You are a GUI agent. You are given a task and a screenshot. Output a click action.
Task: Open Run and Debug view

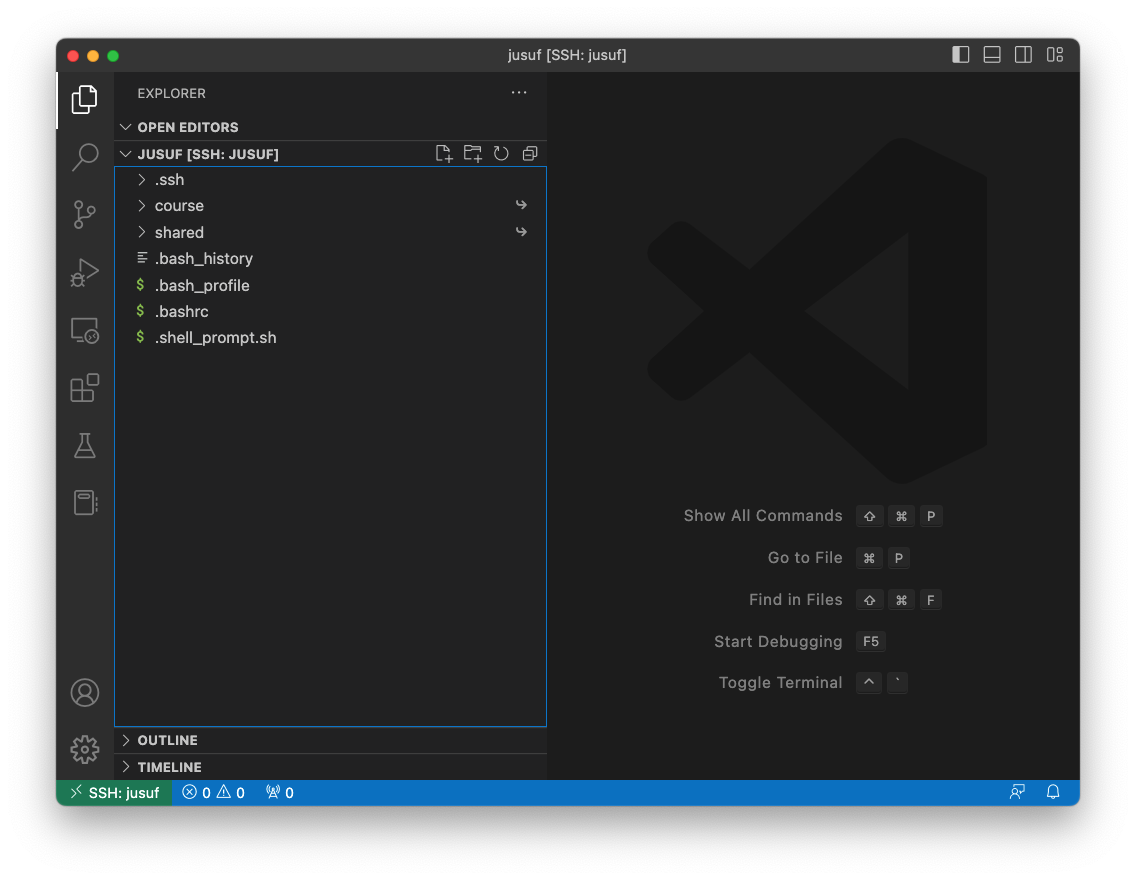coord(85,272)
